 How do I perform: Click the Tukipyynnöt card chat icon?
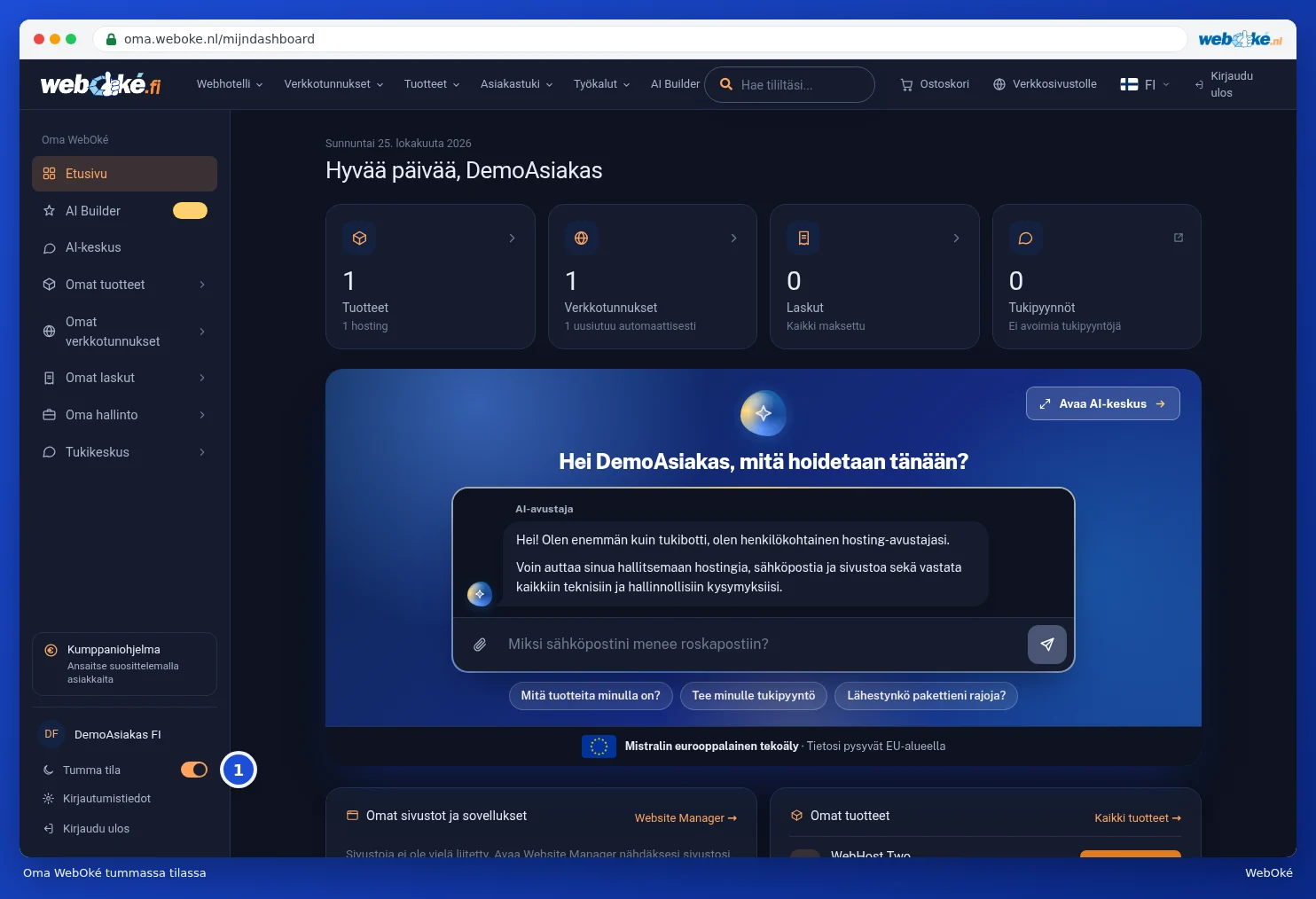click(x=1026, y=238)
